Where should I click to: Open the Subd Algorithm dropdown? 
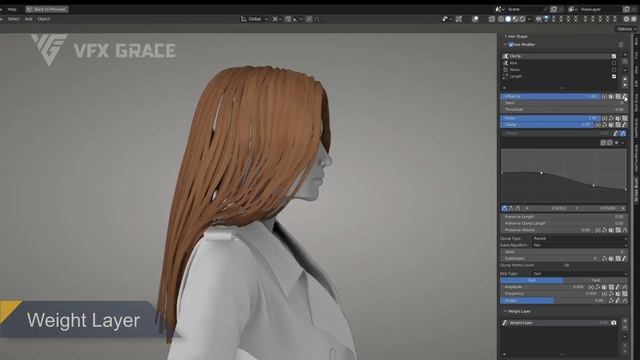[579, 245]
